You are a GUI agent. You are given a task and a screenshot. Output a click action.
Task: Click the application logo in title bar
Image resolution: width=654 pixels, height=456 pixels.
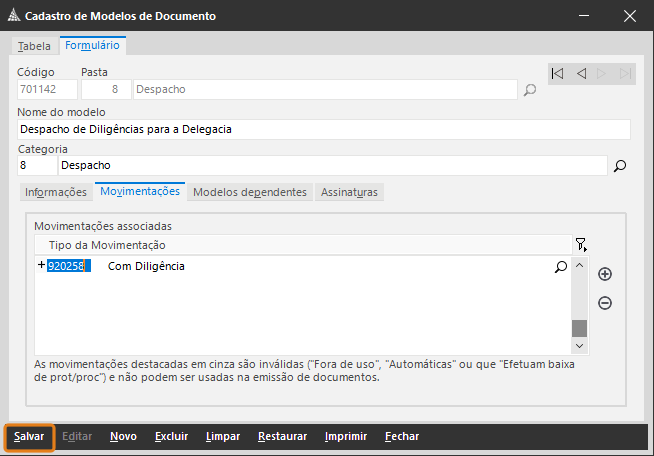pos(14,15)
